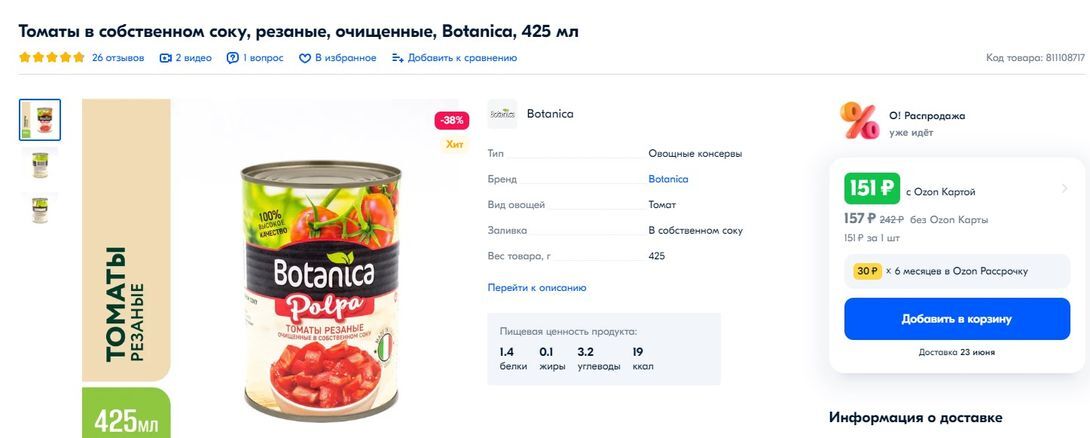Select the third product thumbnail
The image size is (1090, 438).
pyautogui.click(x=40, y=209)
